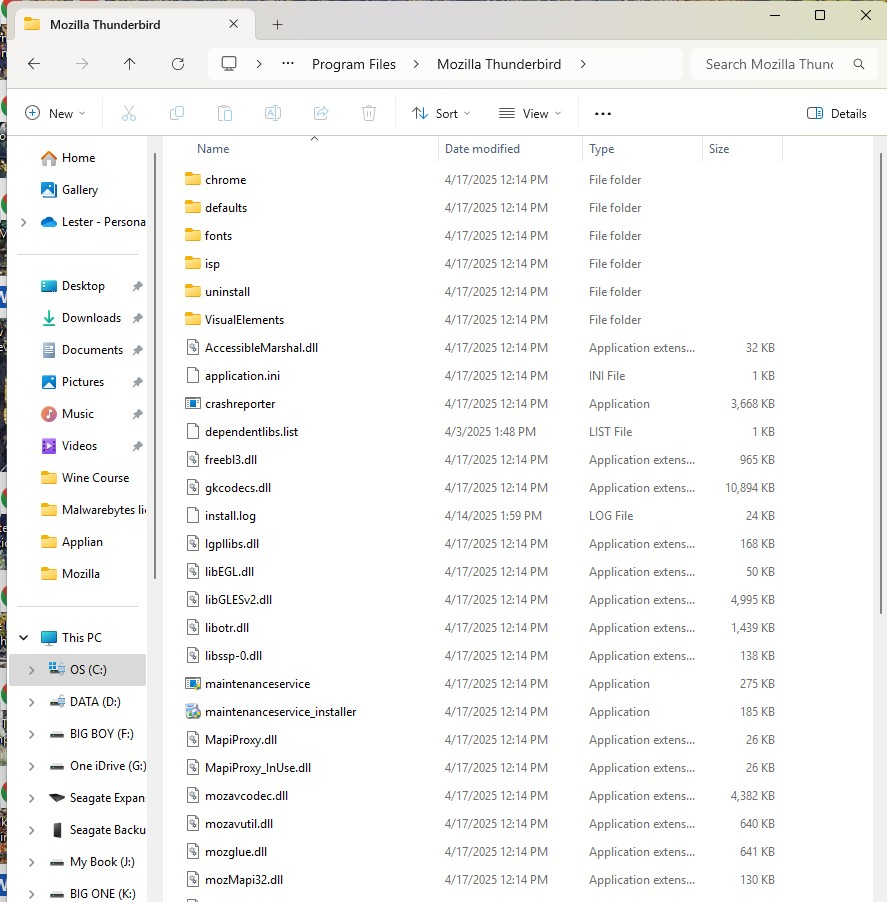Select the AccessibleMarshal.dll file icon
Screen dimensions: 887x902
point(193,347)
